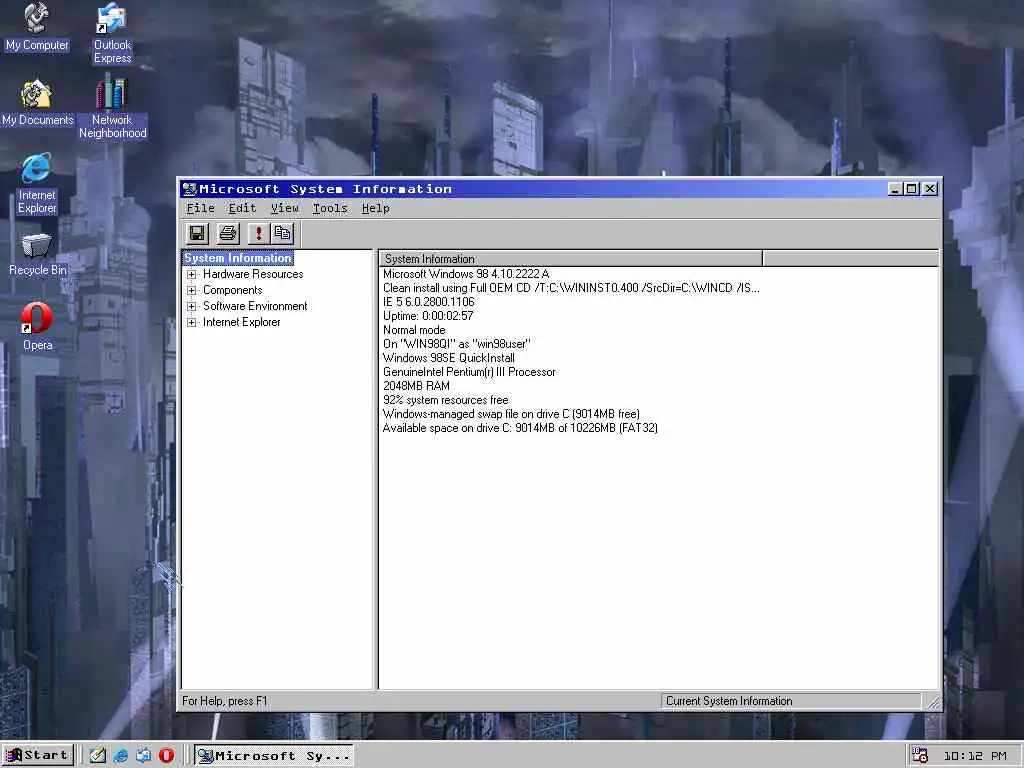
Task: Click the 'Available space on drive C' line
Action: point(520,428)
